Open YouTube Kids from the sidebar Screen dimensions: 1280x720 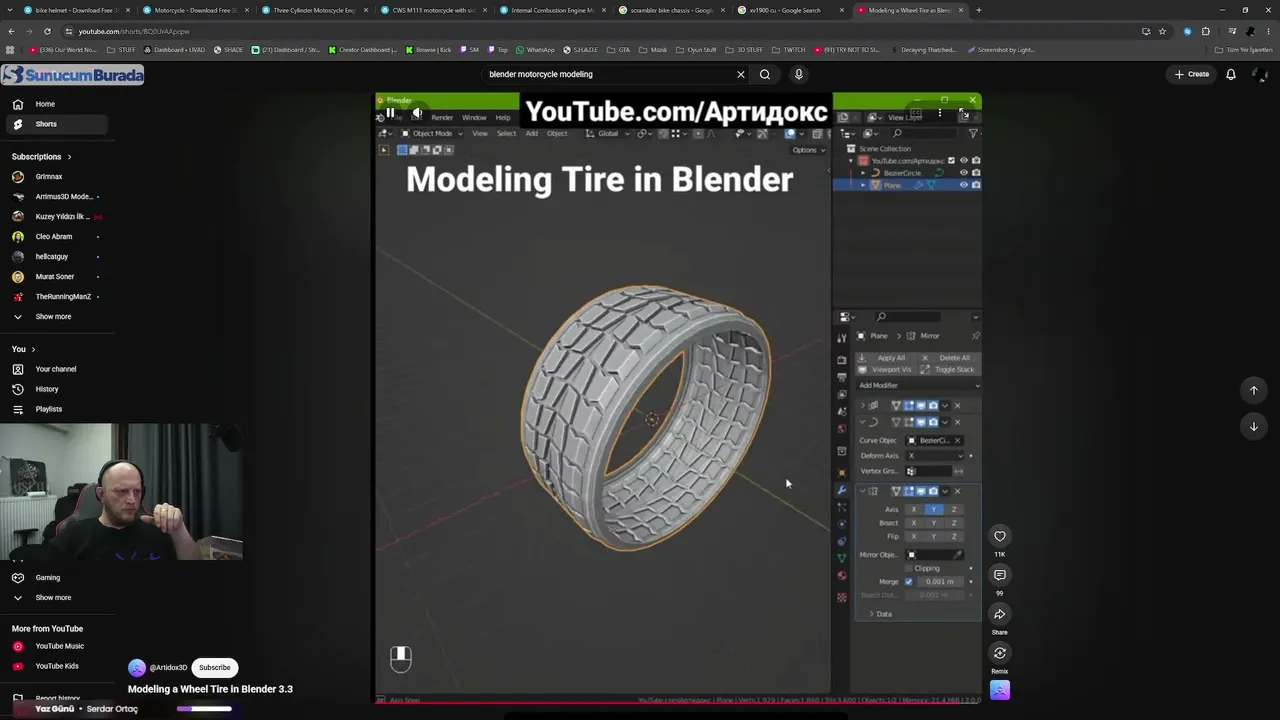[x=57, y=666]
